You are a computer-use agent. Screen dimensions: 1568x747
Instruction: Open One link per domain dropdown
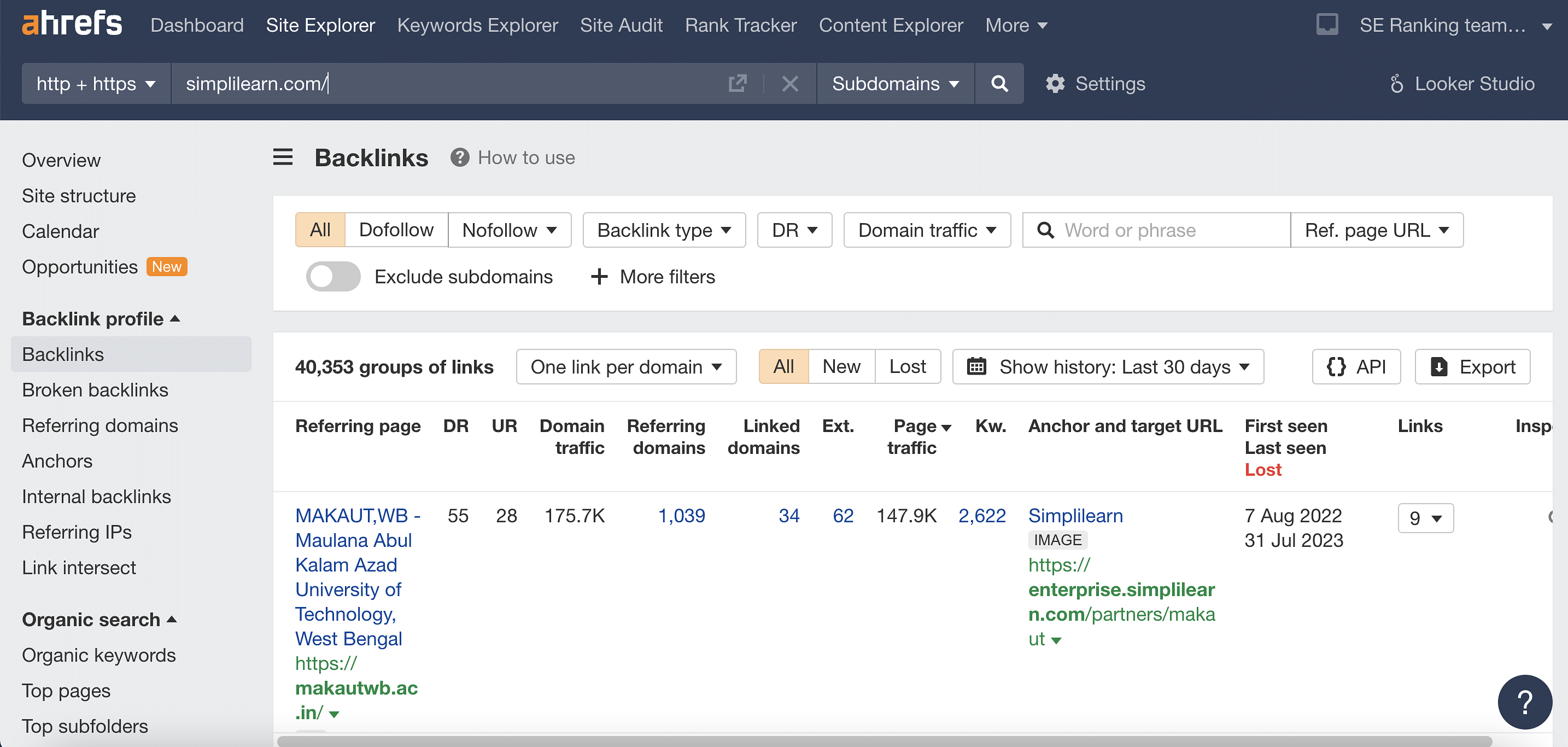[x=627, y=366]
